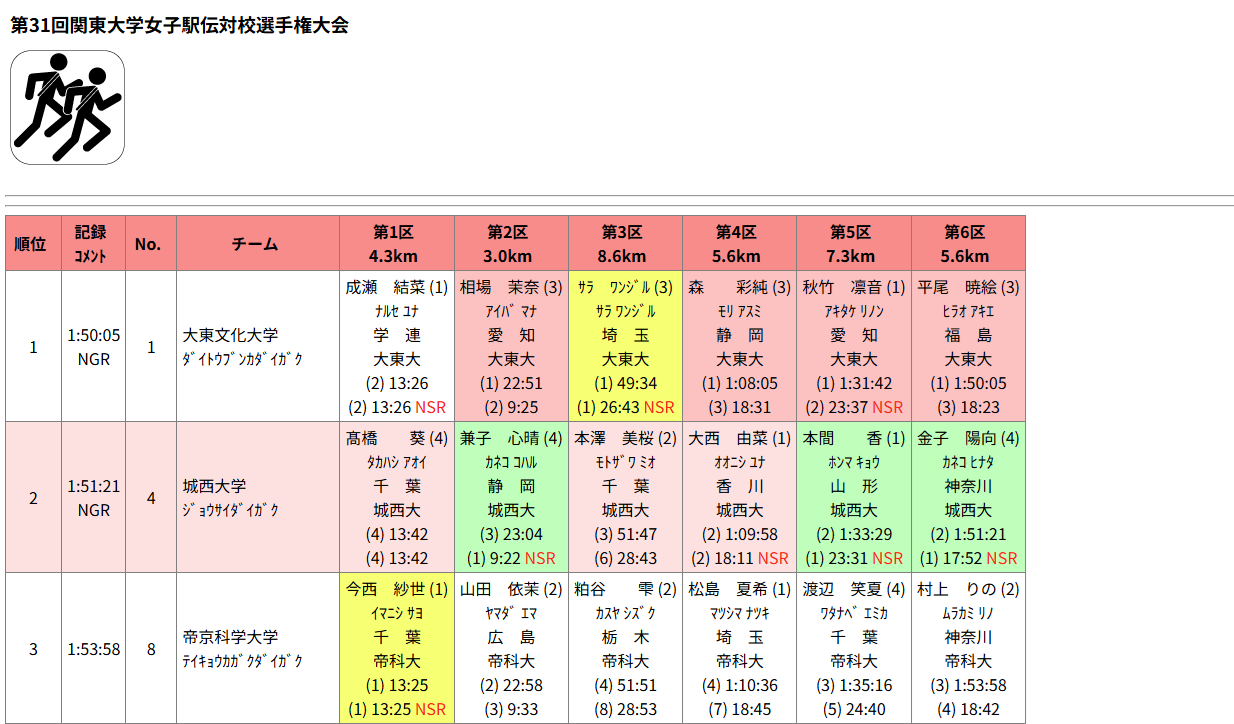Click the チーム column header

258,244
